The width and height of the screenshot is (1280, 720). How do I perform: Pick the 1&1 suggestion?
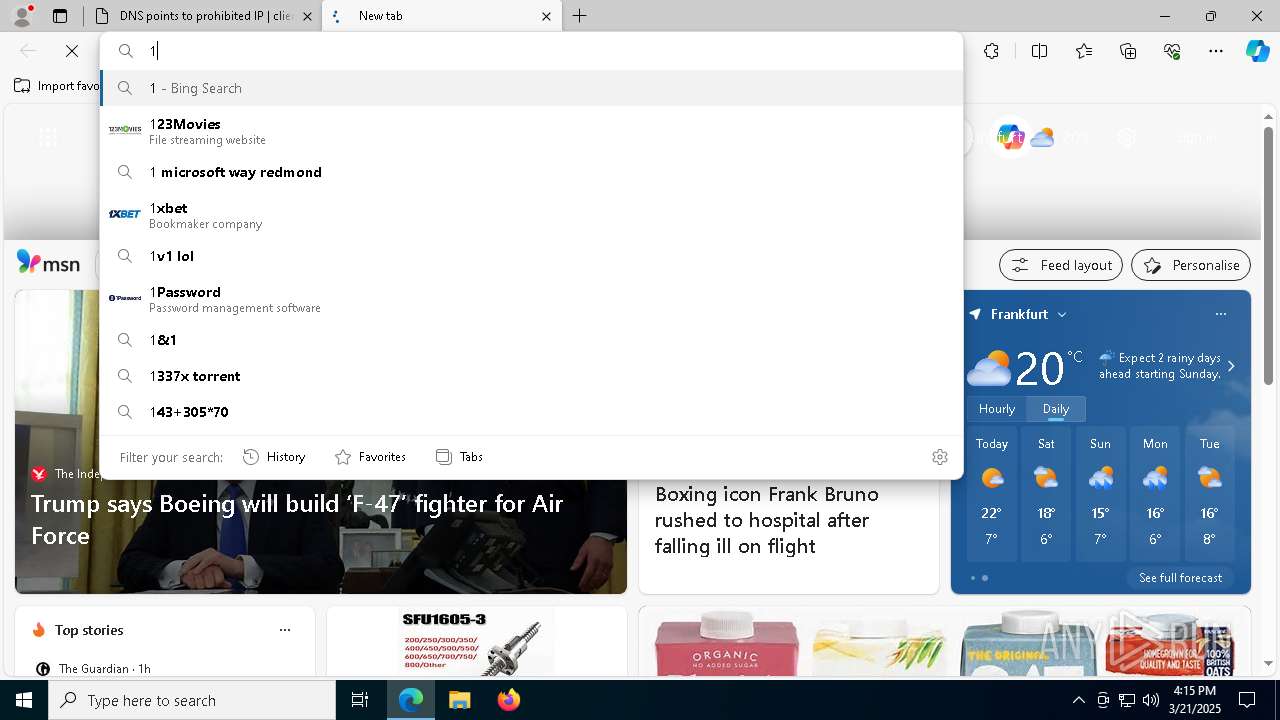532,340
